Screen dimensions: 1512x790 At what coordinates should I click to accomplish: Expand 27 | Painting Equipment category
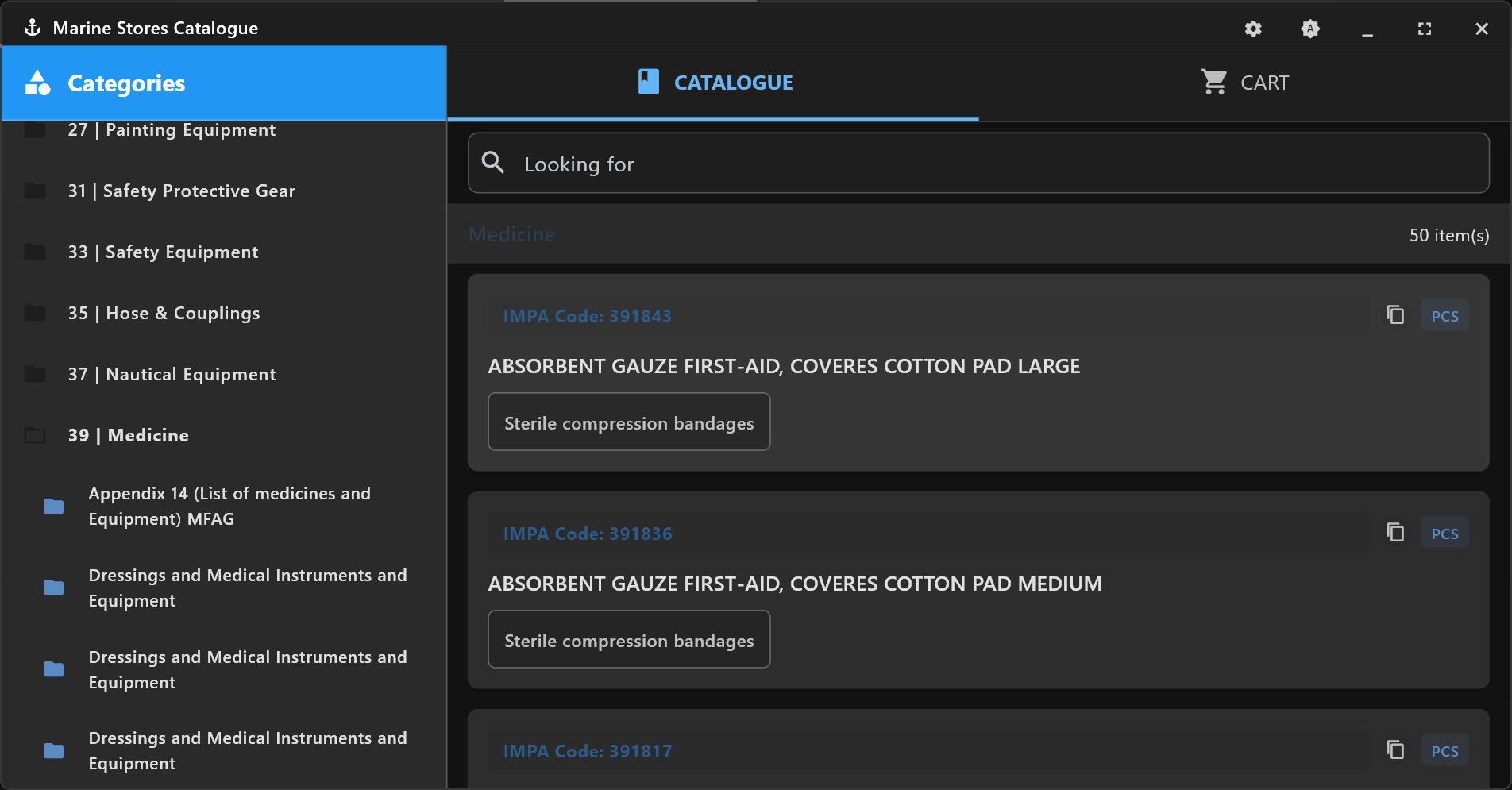(224, 129)
